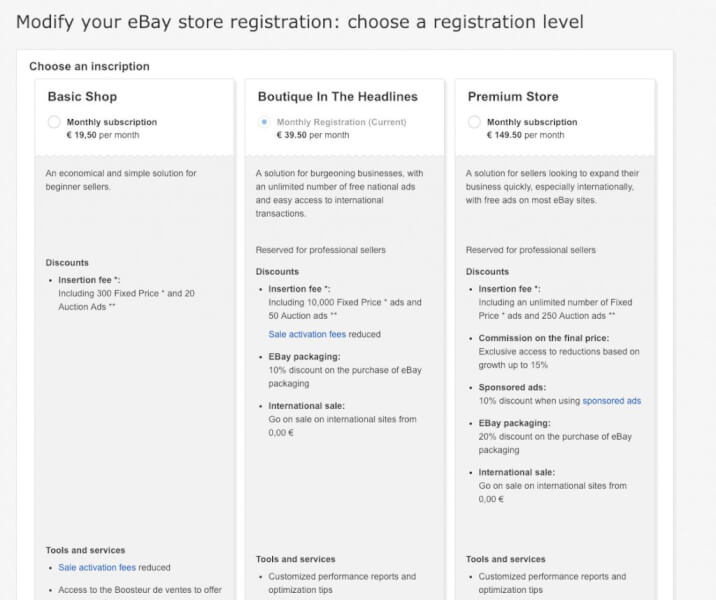Click the € 19,50 per month price
716x600 pixels.
click(103, 135)
